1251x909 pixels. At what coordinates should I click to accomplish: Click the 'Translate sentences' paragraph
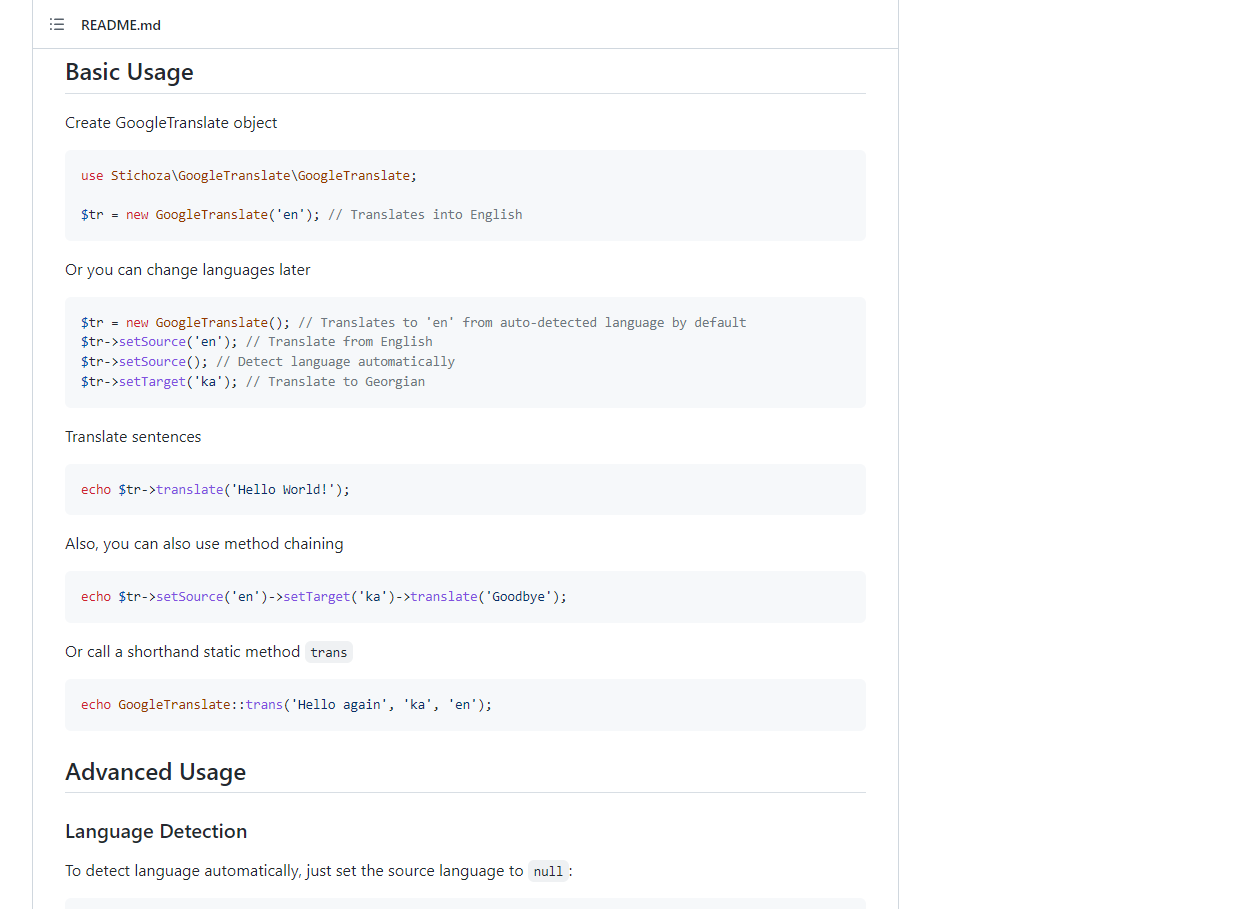pyautogui.click(x=133, y=437)
